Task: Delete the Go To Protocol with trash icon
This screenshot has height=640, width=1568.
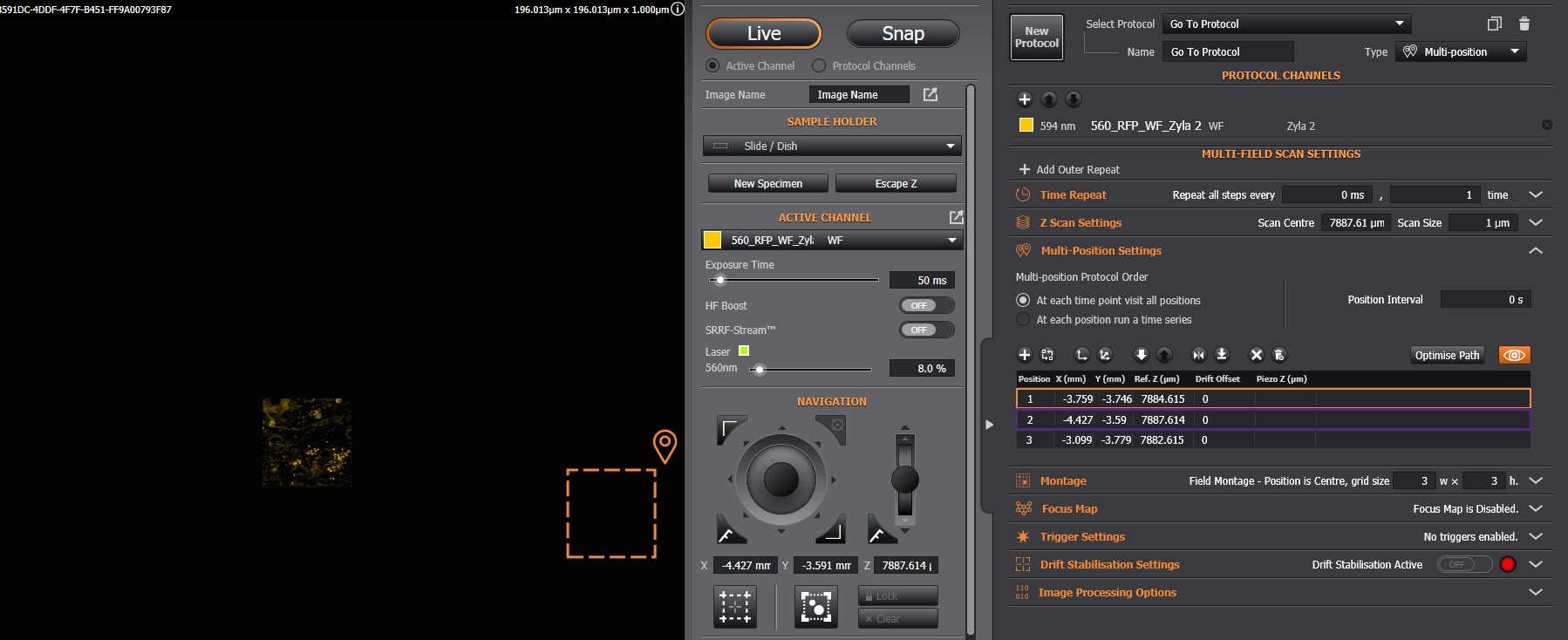Action: (x=1524, y=24)
